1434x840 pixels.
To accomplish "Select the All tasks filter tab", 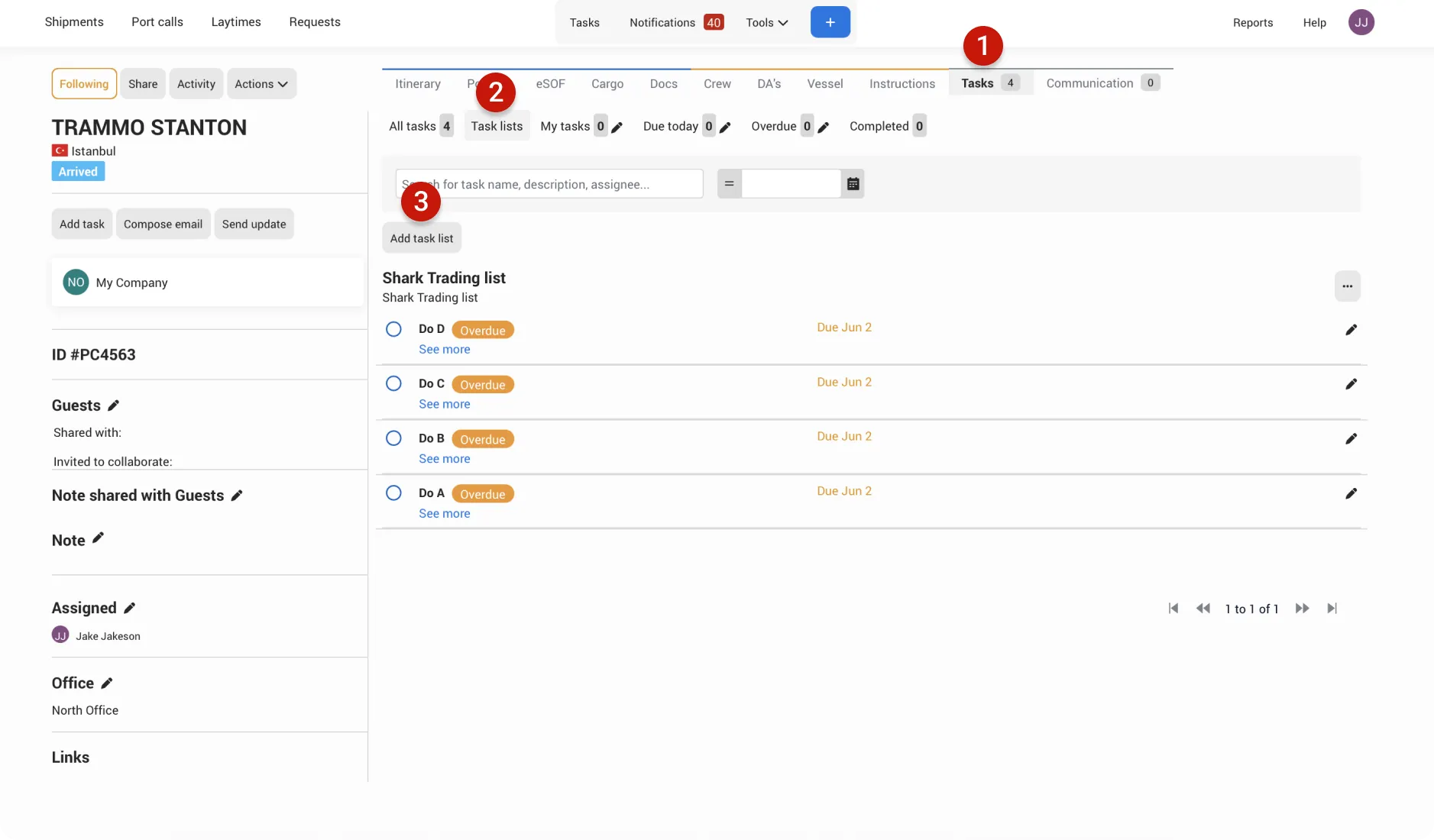I will coord(421,127).
